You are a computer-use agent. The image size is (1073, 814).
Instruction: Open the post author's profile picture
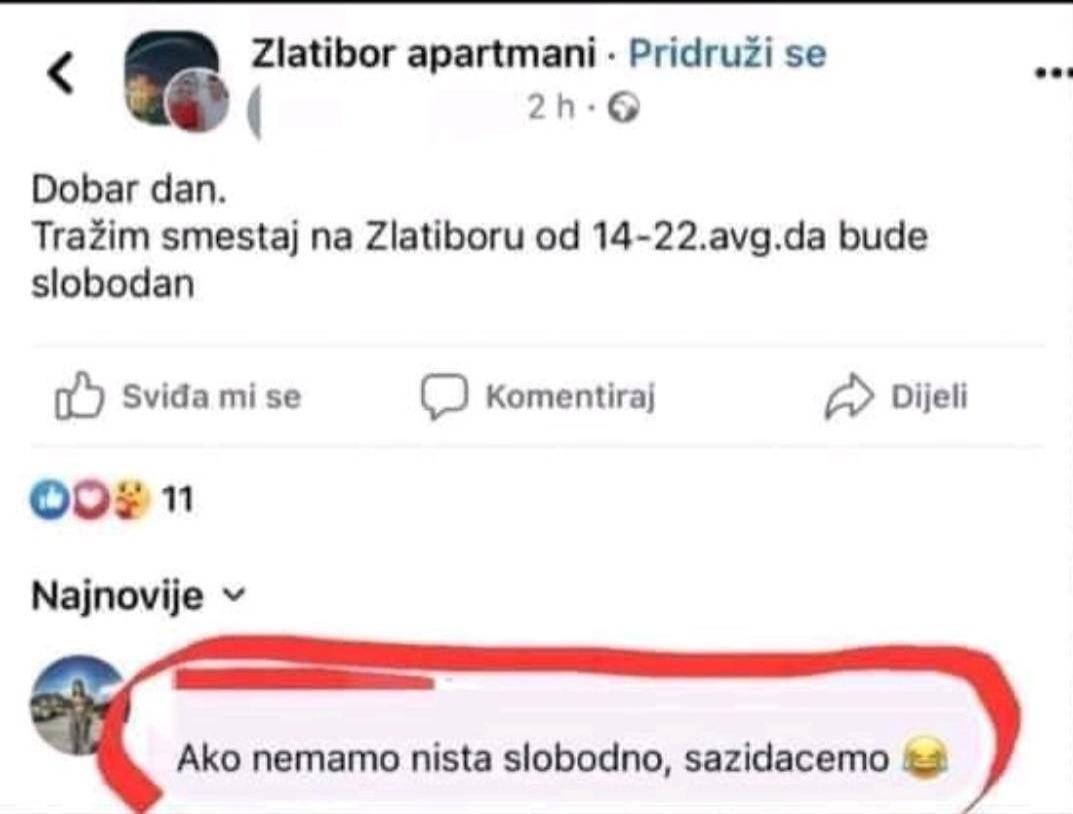(x=177, y=81)
